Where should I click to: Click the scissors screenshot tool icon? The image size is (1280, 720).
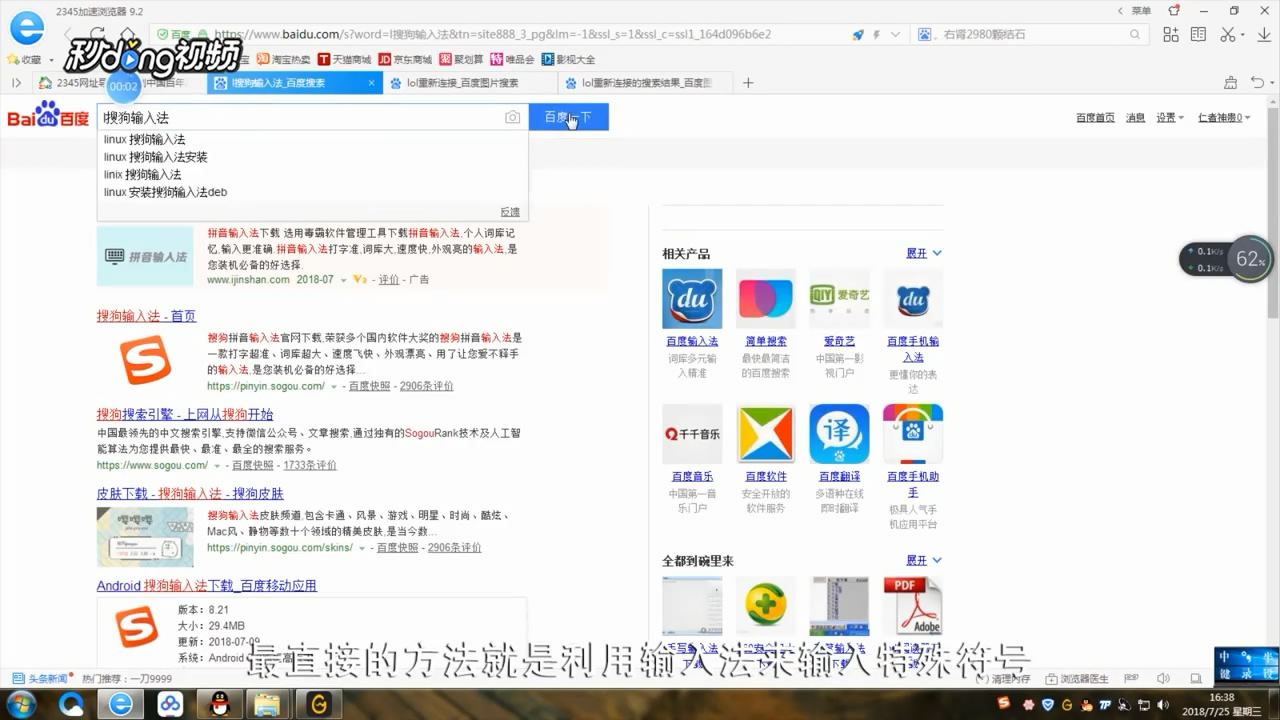(x=1228, y=34)
